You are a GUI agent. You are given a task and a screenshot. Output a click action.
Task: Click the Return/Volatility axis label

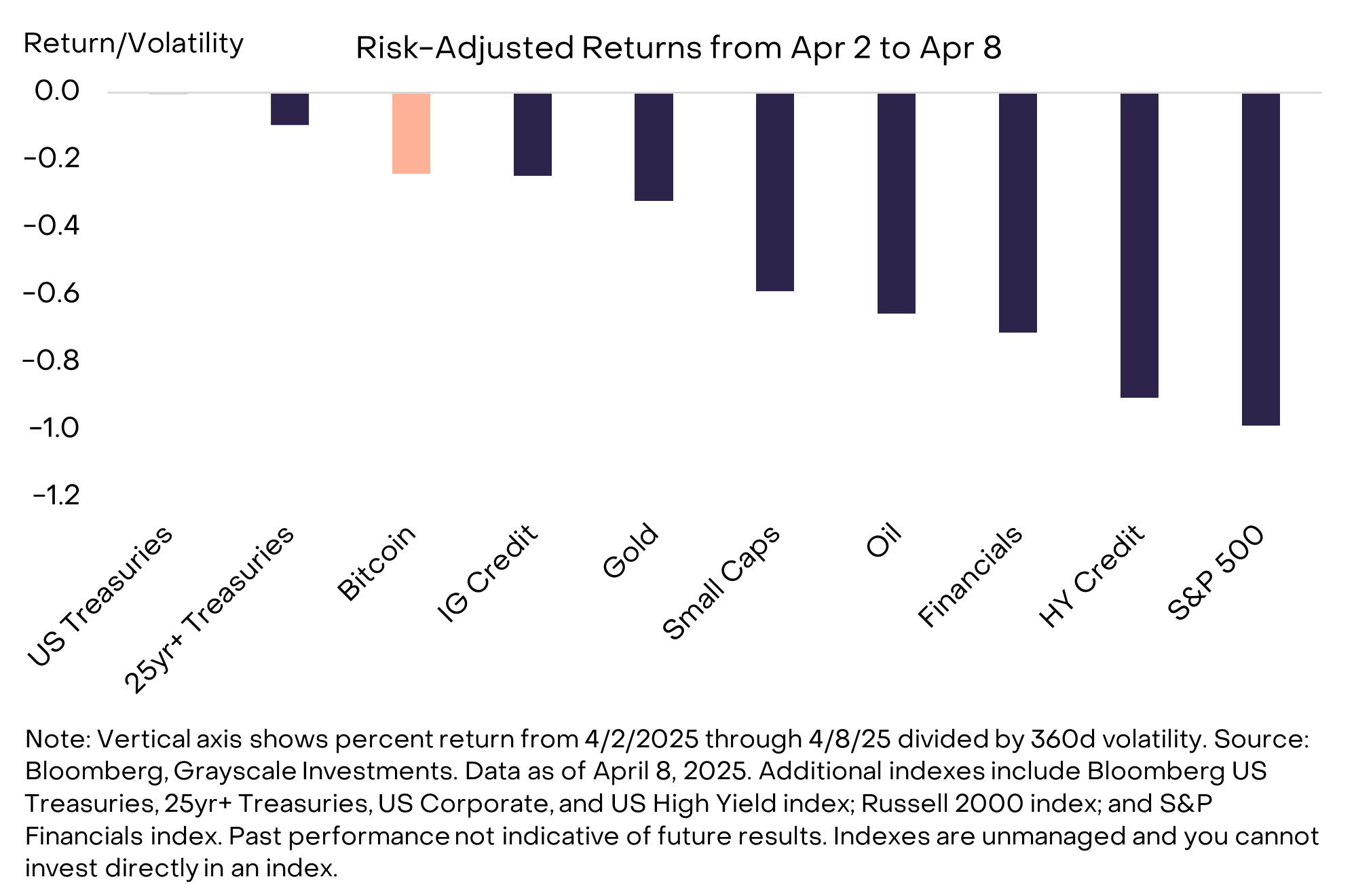point(133,43)
